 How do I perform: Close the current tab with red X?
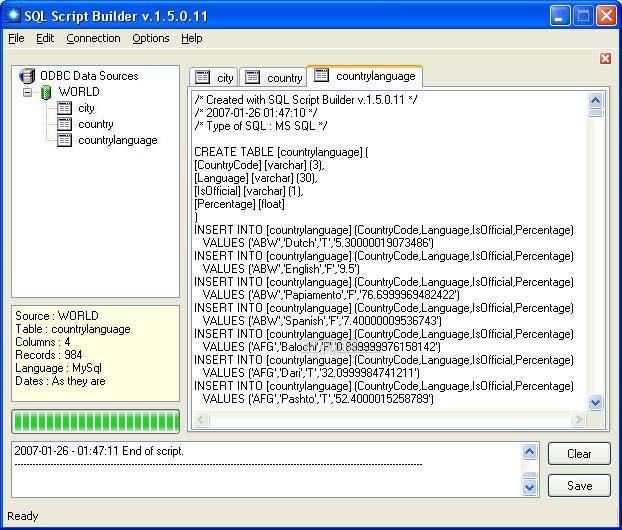(x=605, y=59)
